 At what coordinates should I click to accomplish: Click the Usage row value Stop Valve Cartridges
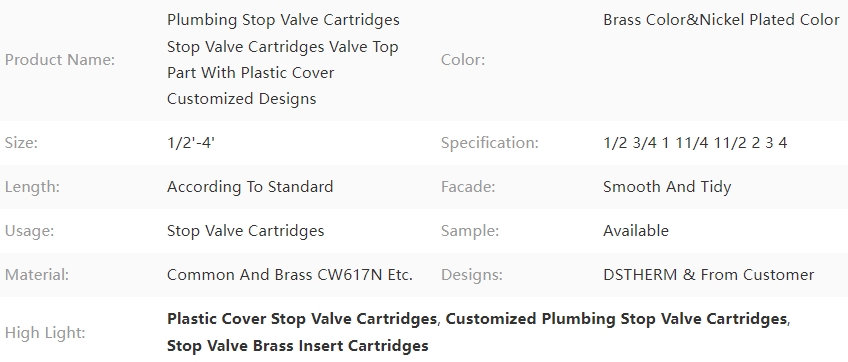coord(246,231)
